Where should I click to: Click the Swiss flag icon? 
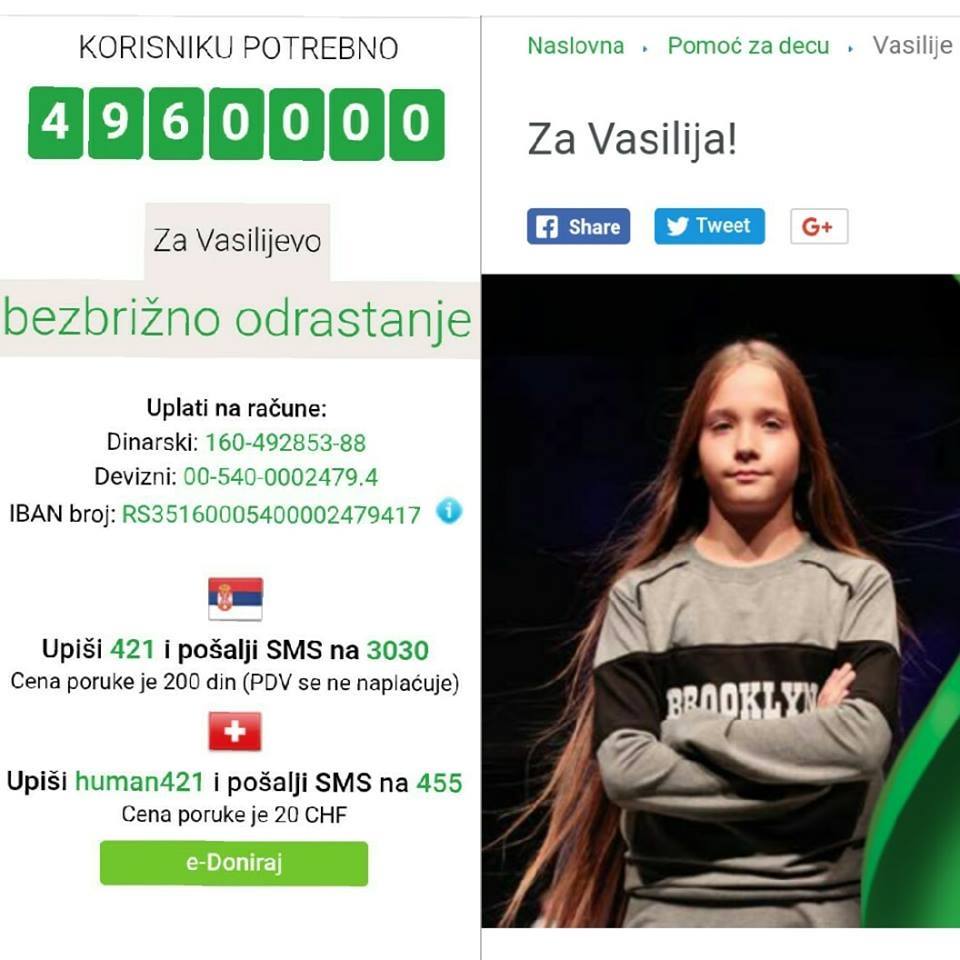click(x=235, y=731)
